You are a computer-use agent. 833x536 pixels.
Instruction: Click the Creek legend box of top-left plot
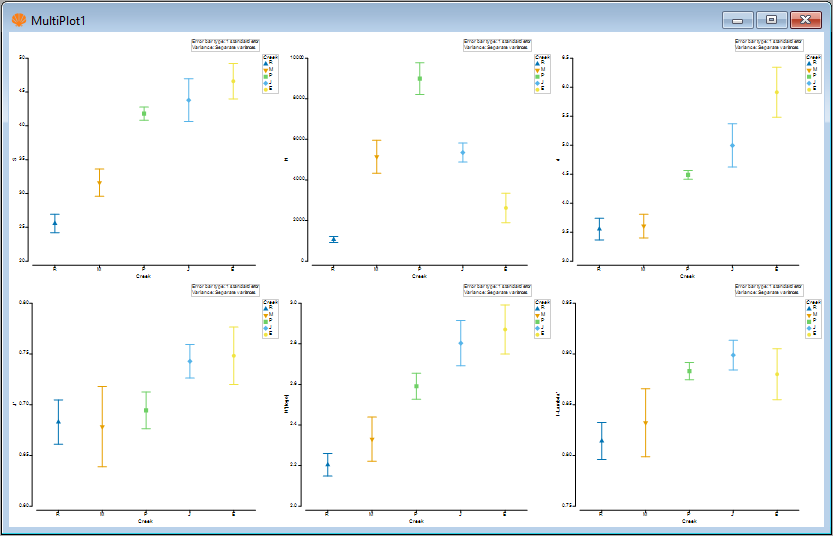coord(270,73)
